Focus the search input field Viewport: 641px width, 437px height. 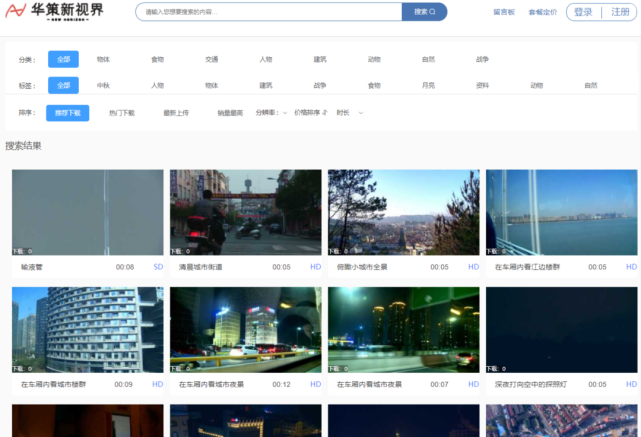269,12
